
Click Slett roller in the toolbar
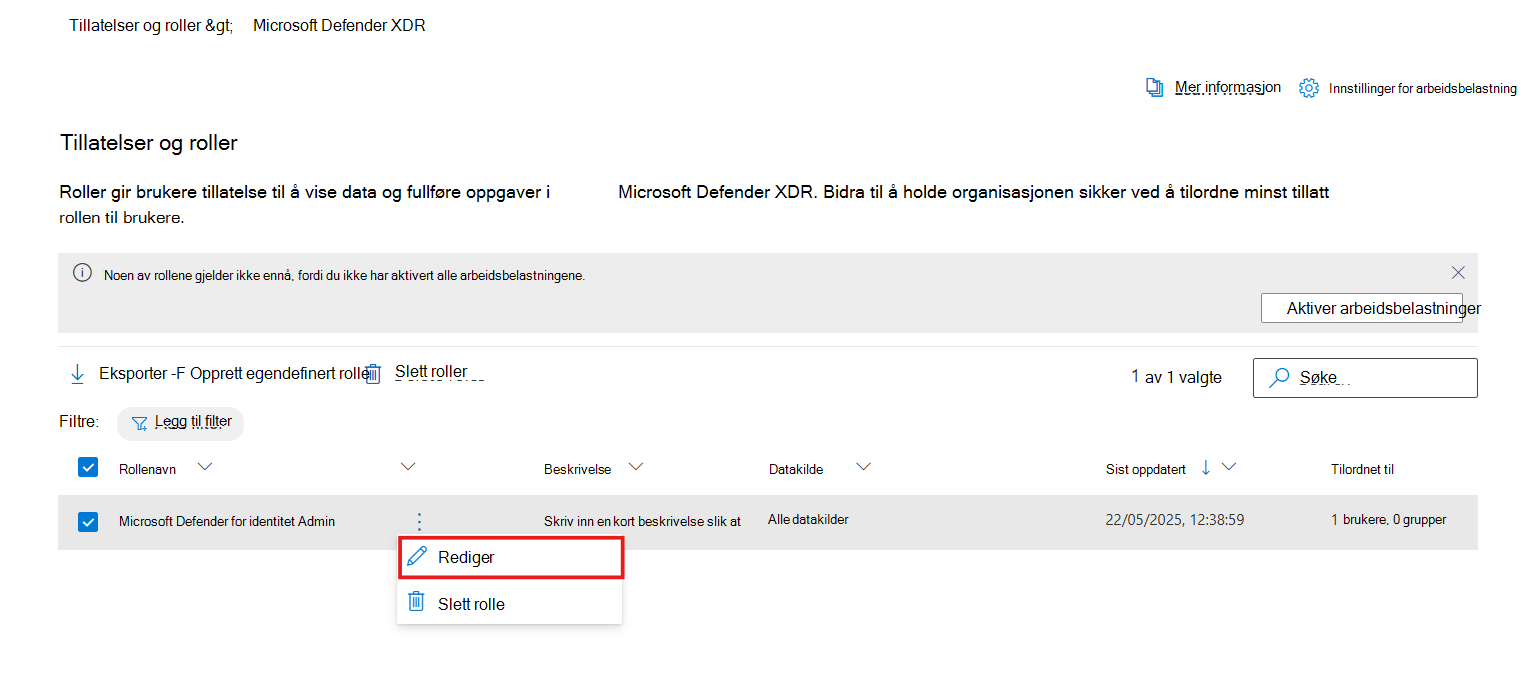431,372
